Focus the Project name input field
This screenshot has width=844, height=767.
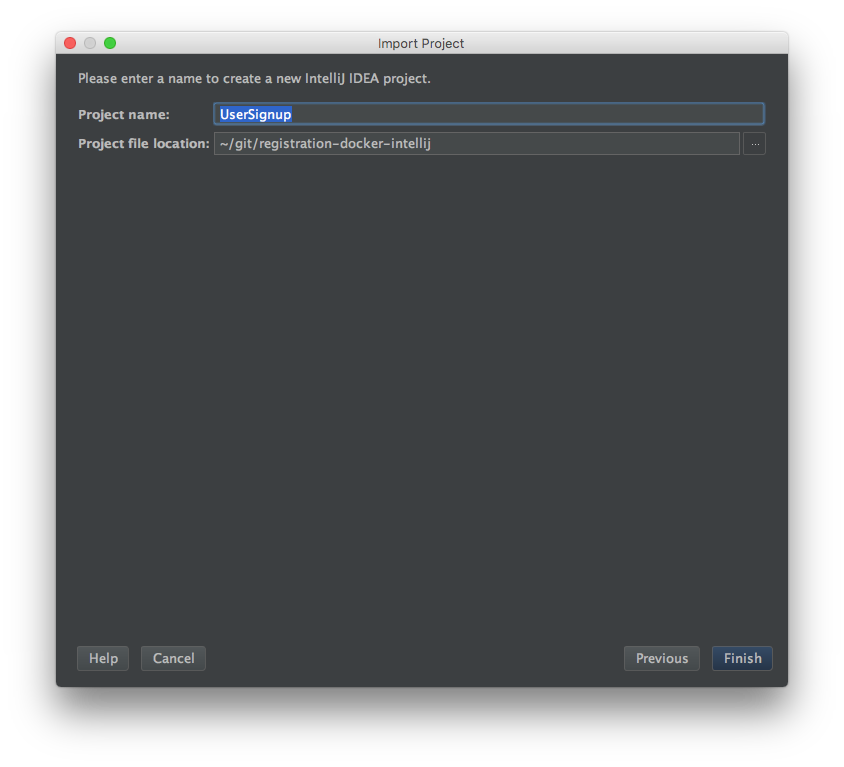488,114
